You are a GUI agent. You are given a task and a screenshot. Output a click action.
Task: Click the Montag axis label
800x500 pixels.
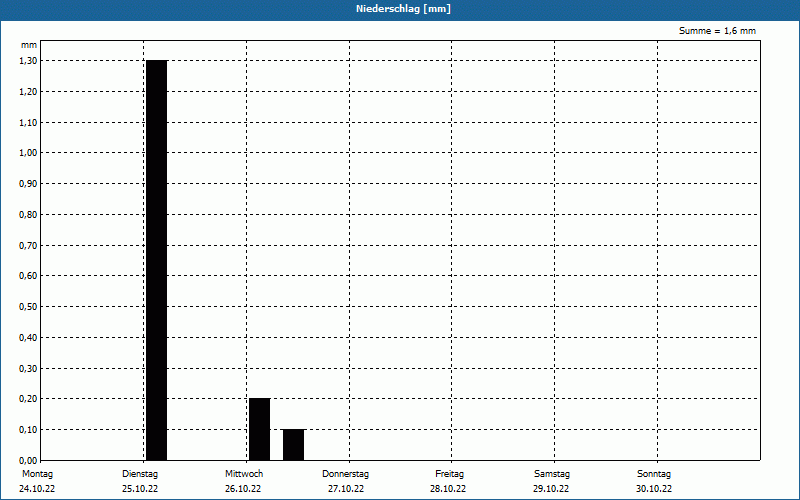[x=37, y=474]
